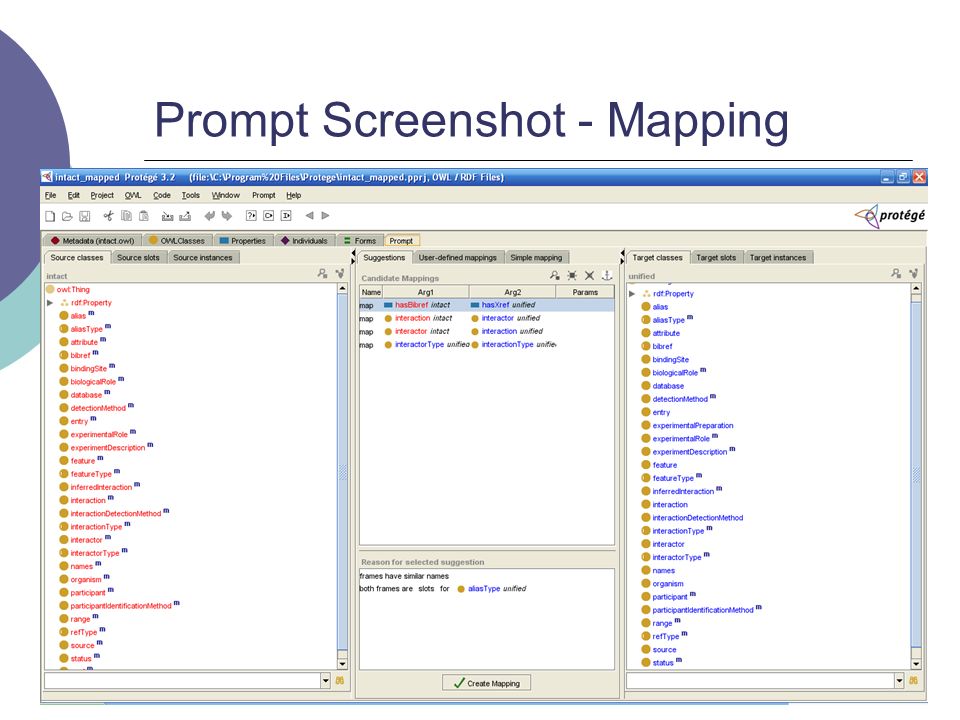Viewport: 960px width, 720px height.
Task: Click the source tree scrollbar down arrow
Action: click(342, 664)
